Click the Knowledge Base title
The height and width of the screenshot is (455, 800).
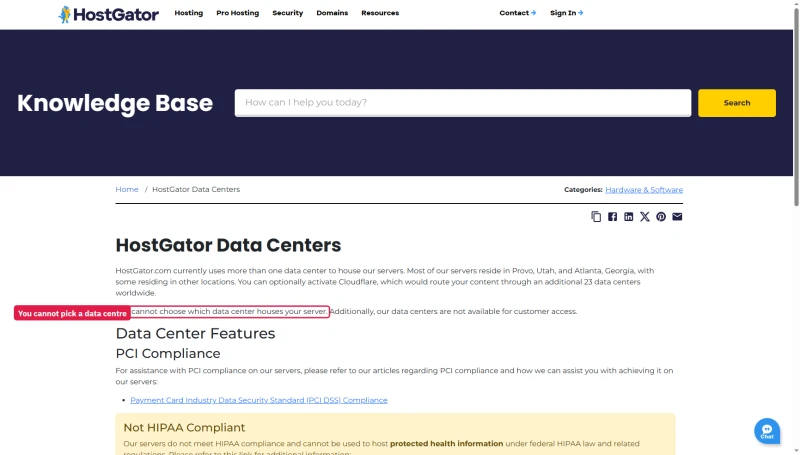coord(115,103)
